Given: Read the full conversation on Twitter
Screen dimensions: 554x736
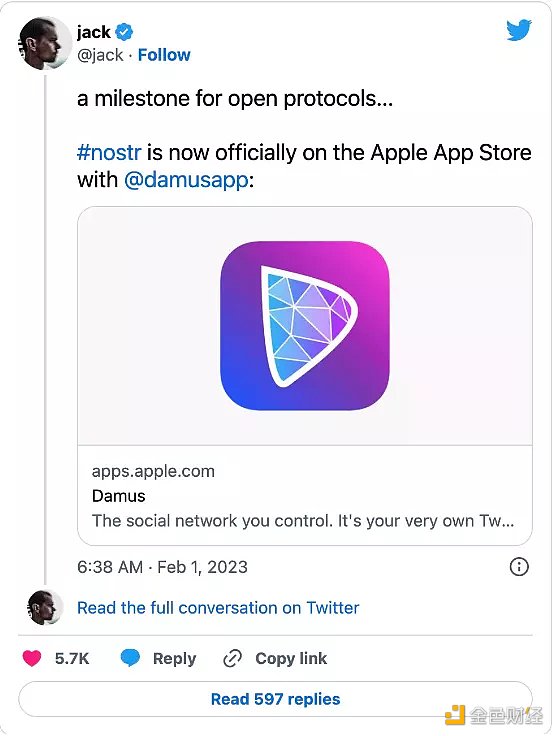Looking at the screenshot, I should [x=218, y=608].
